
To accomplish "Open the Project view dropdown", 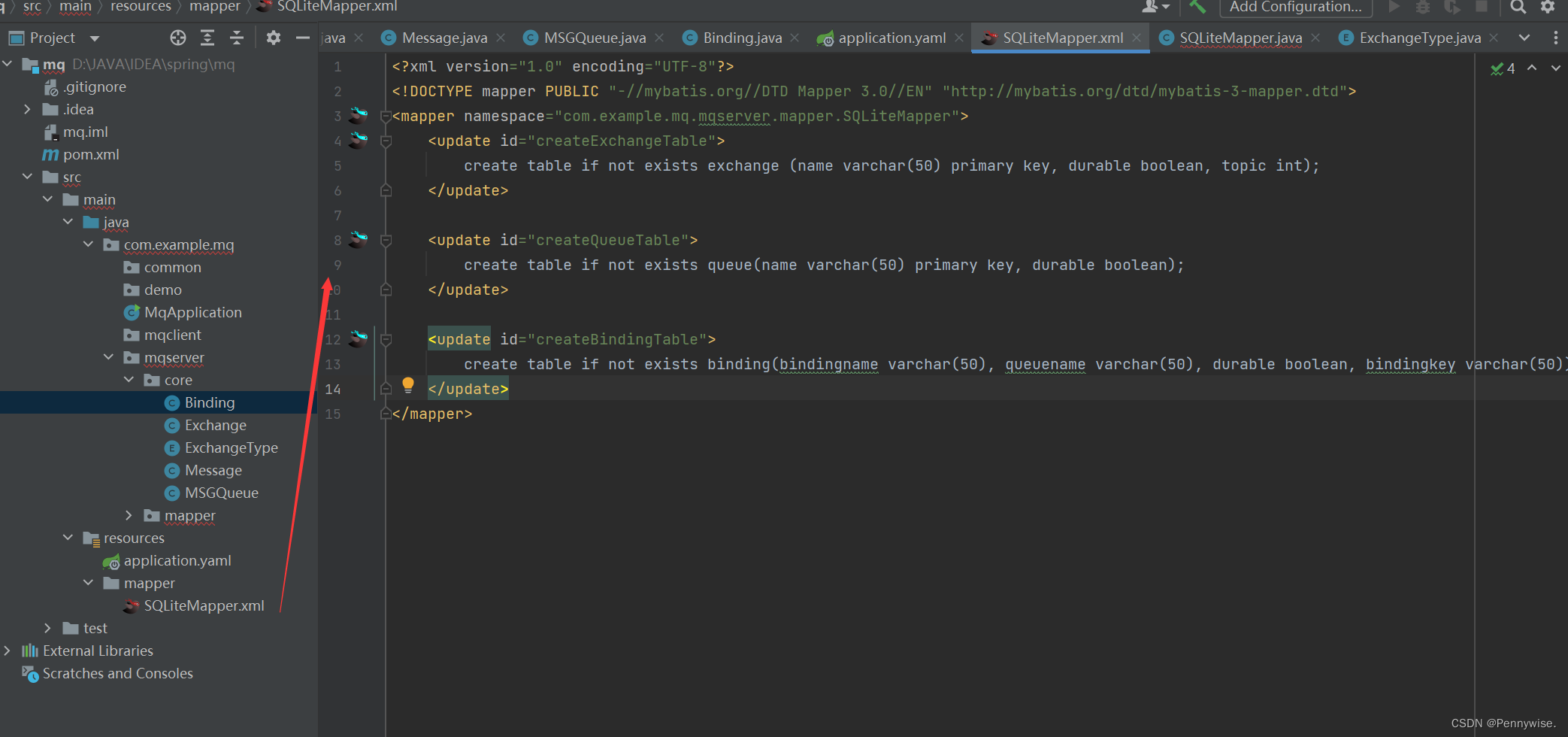I will coord(95,38).
